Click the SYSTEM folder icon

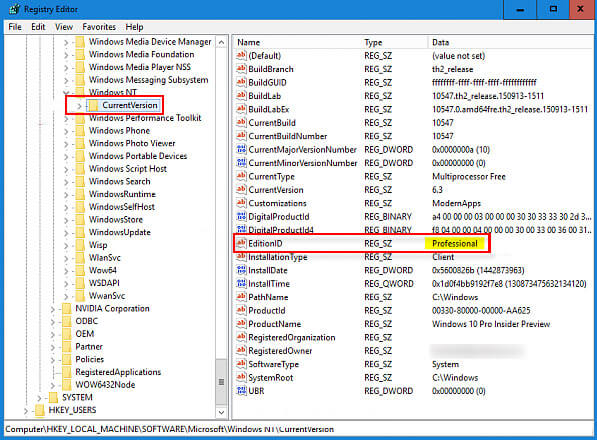pyautogui.click(x=53, y=397)
